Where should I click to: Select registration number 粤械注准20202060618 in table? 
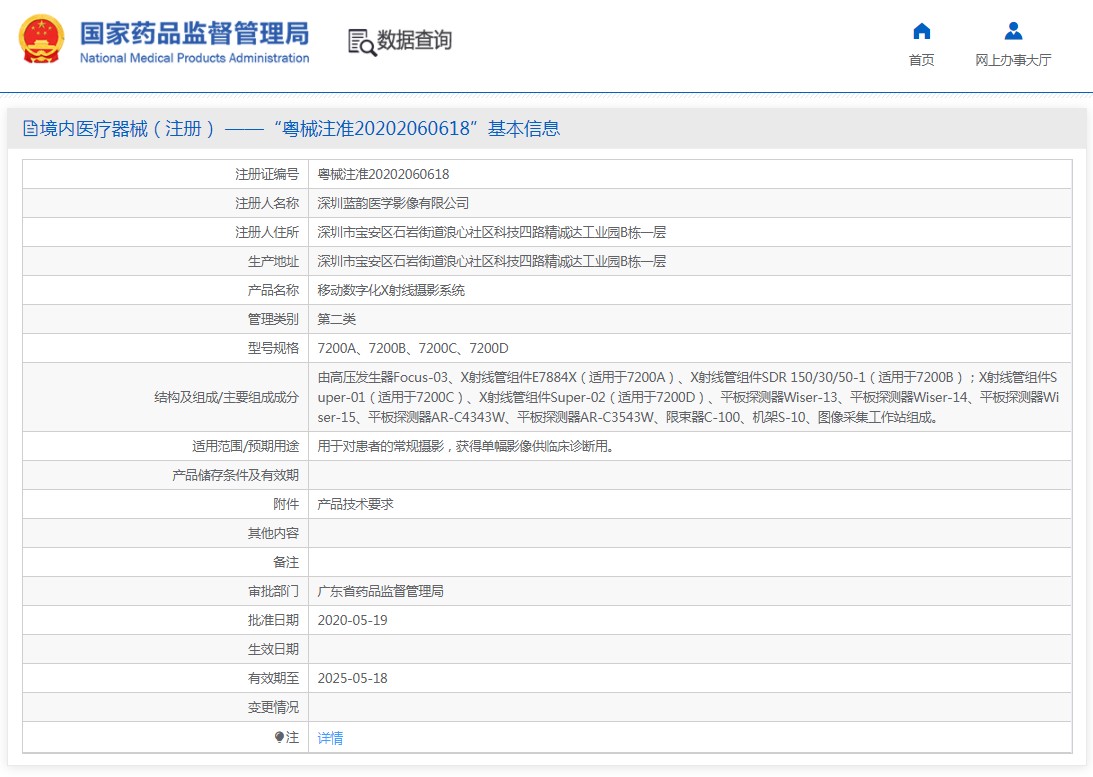point(383,174)
